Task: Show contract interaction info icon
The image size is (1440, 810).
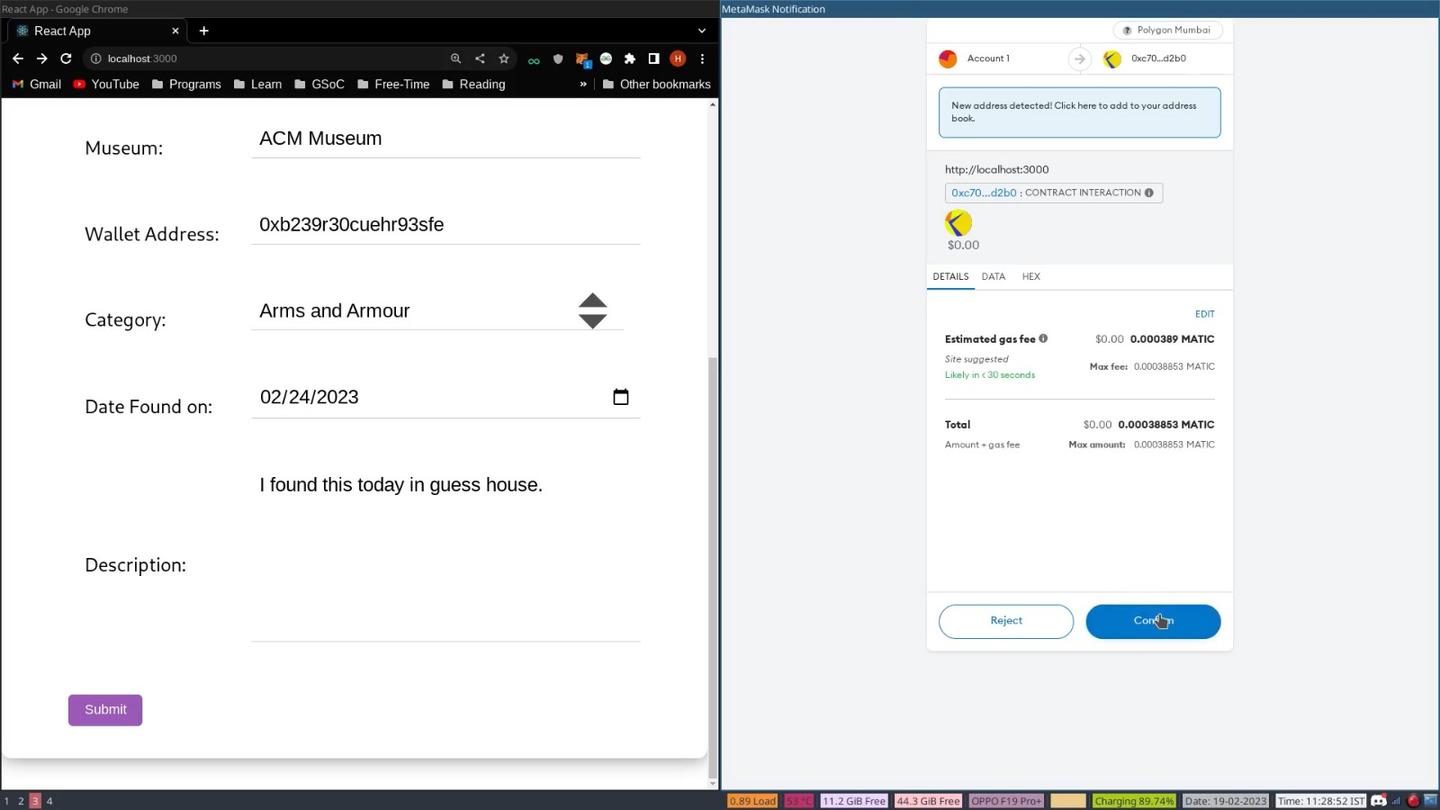Action: (1148, 193)
